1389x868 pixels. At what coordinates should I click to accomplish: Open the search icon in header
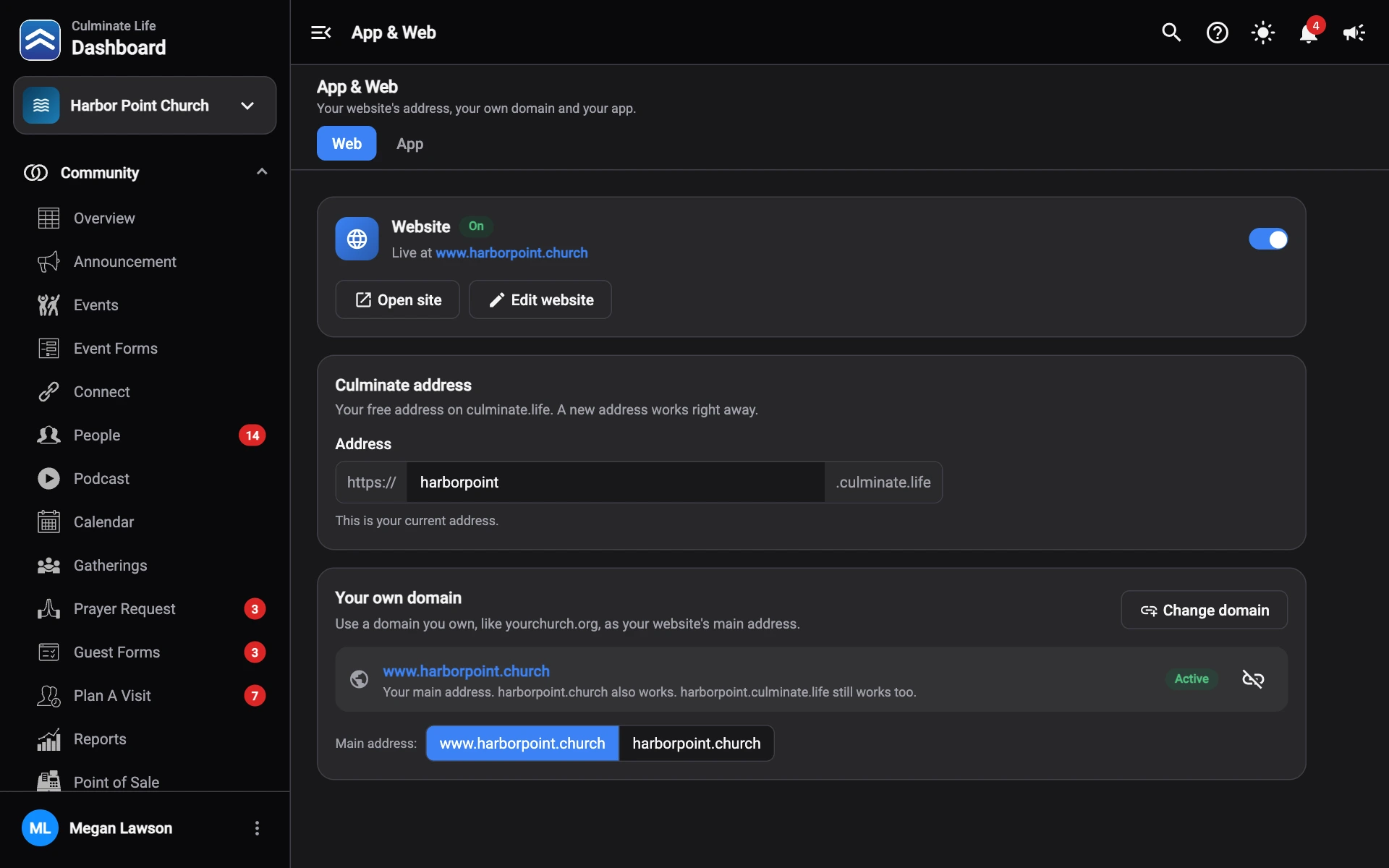point(1171,33)
